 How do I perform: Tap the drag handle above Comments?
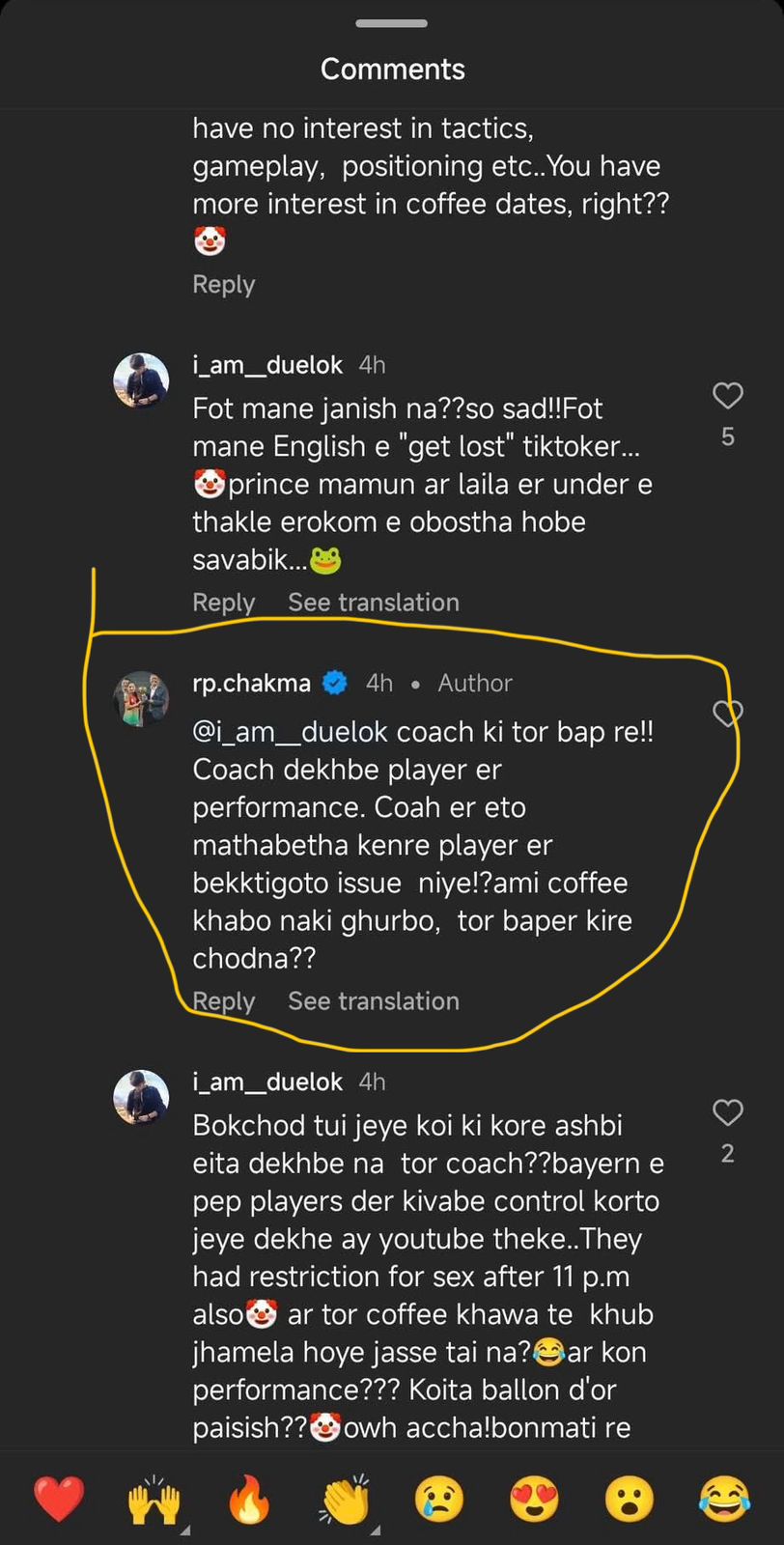(x=391, y=23)
